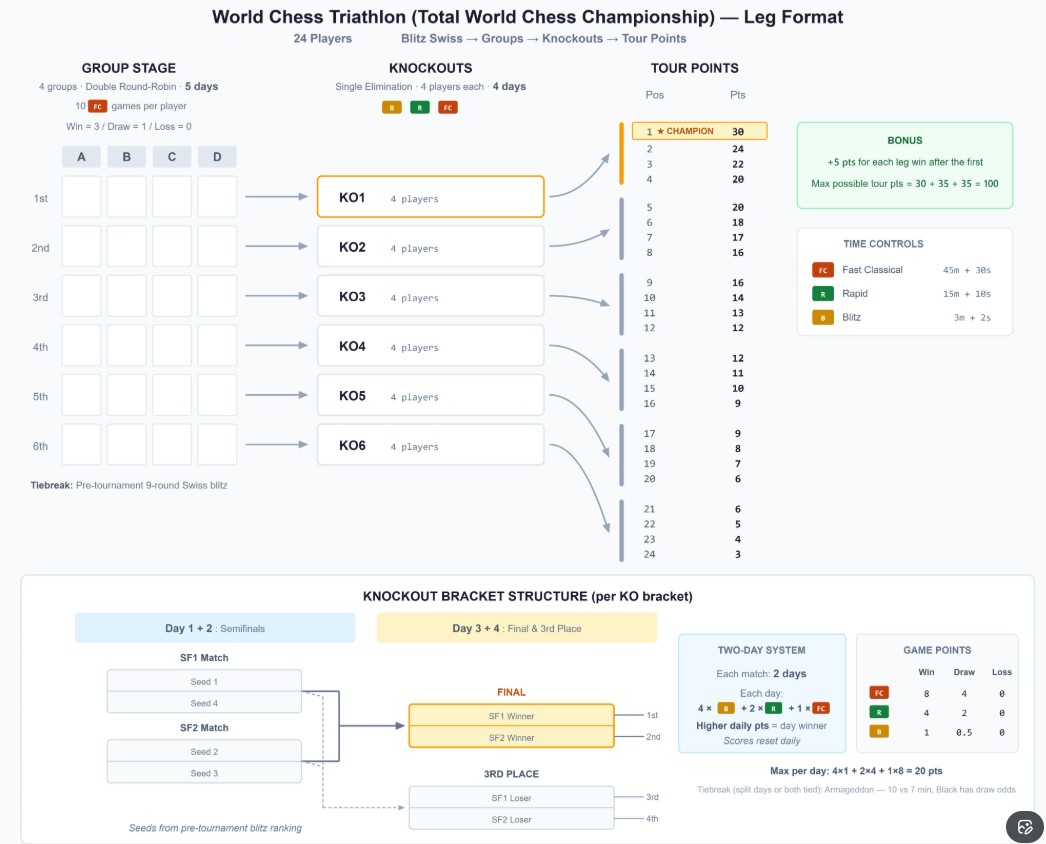Select the highlighted KO1 bracket box

(x=430, y=197)
